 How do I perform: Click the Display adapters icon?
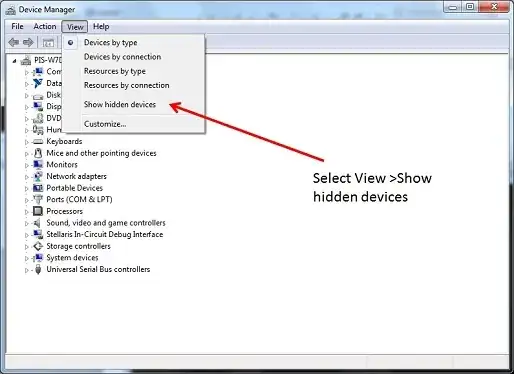38,106
